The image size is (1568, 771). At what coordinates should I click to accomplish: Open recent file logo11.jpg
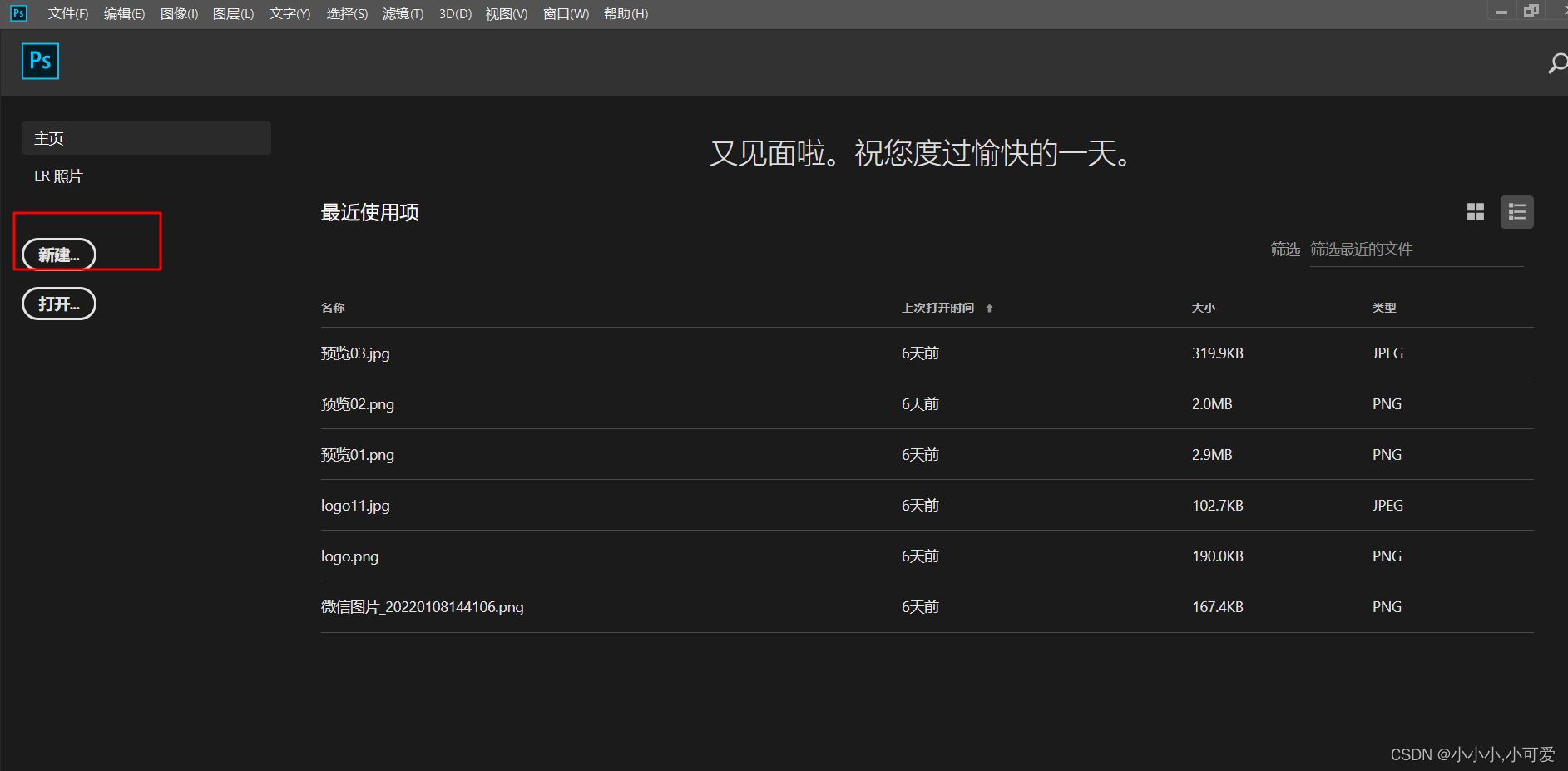coord(355,506)
